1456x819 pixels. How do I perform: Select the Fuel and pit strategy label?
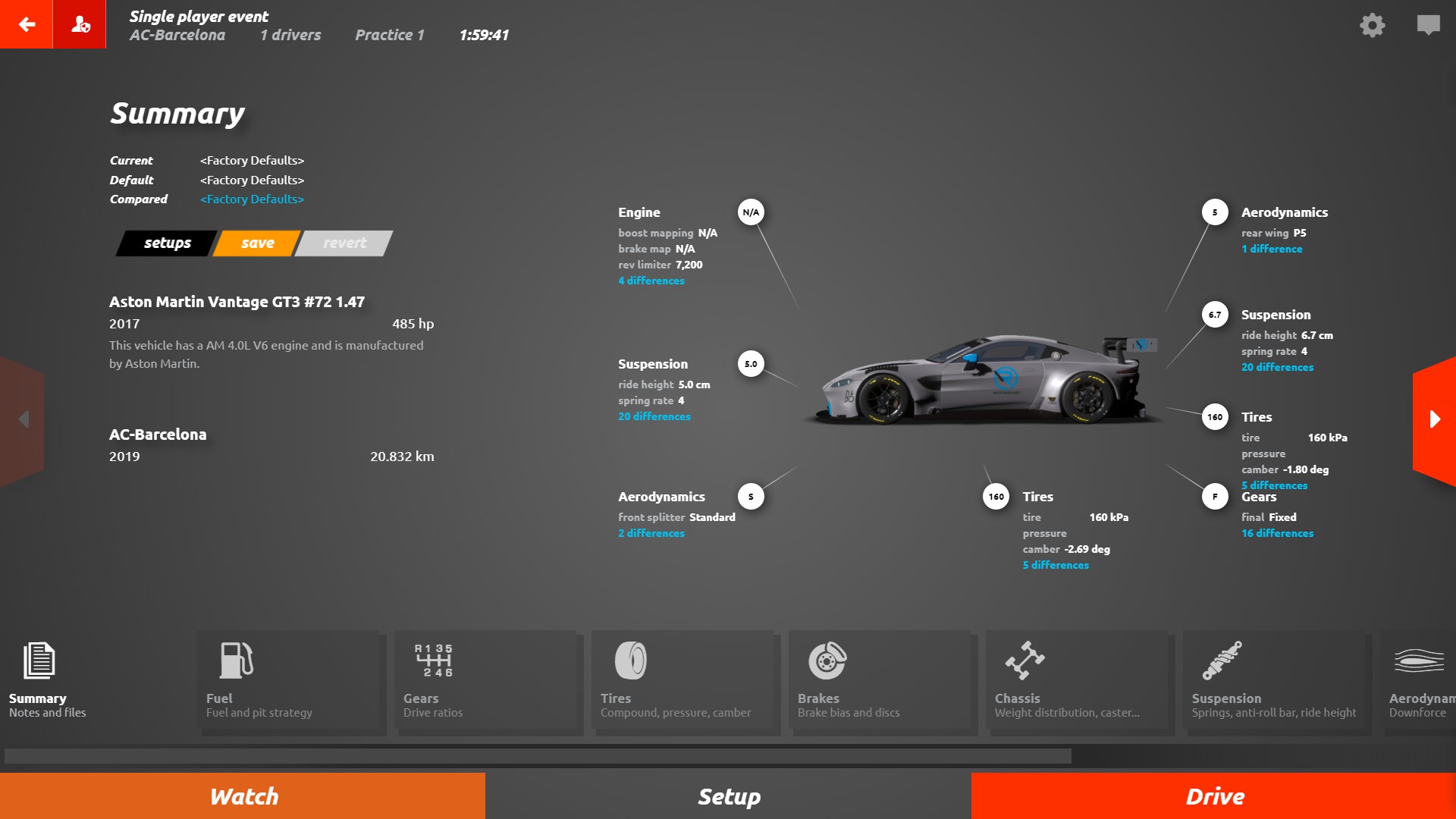(259, 713)
